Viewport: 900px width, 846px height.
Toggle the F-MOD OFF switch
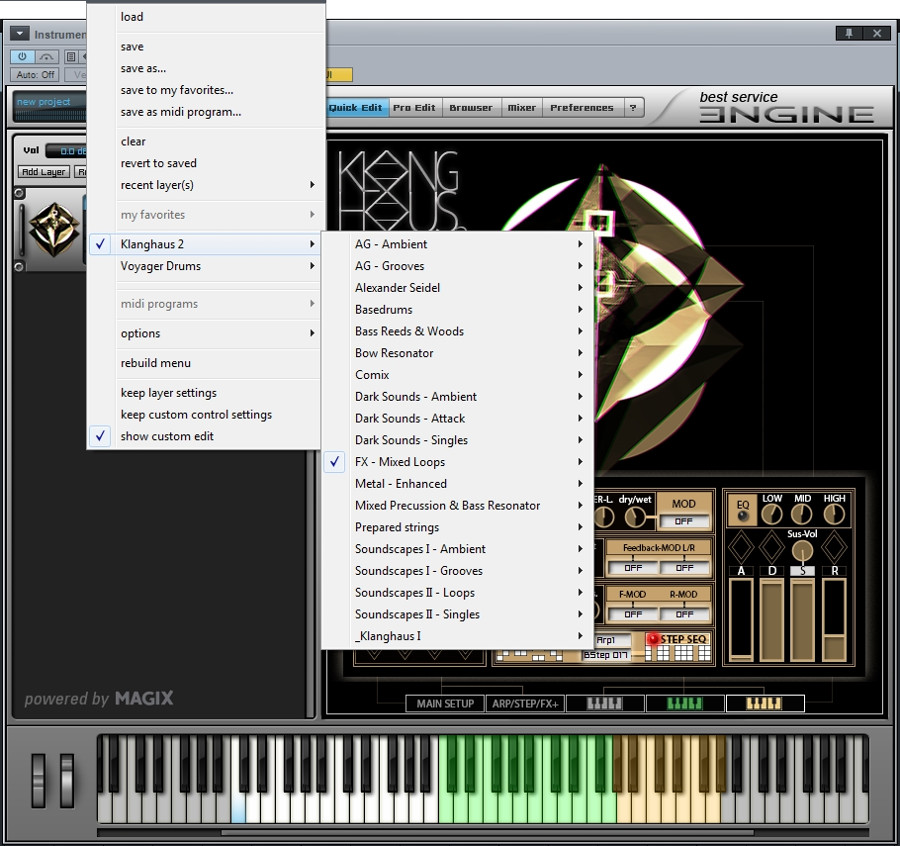[x=633, y=614]
